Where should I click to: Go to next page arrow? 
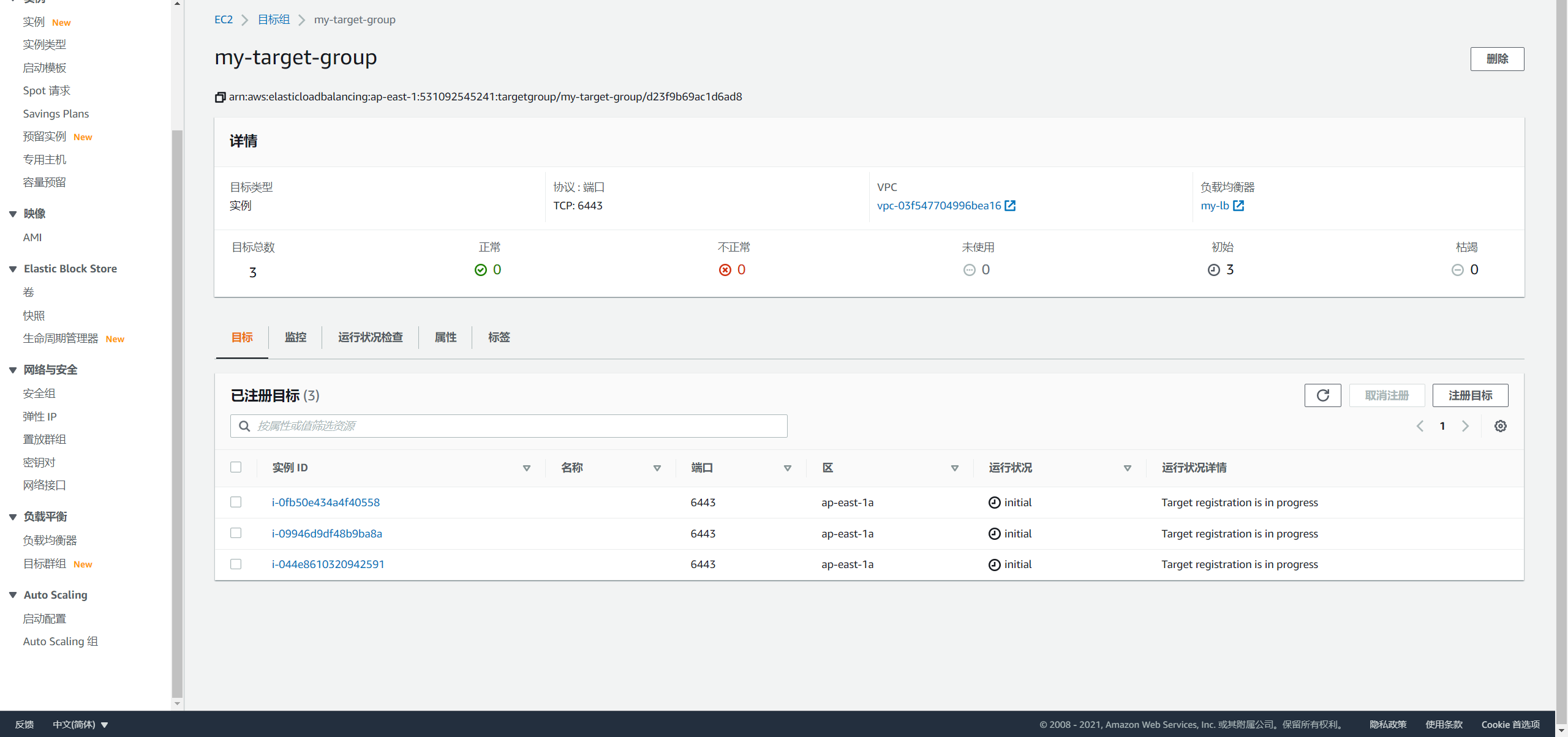click(x=1465, y=426)
